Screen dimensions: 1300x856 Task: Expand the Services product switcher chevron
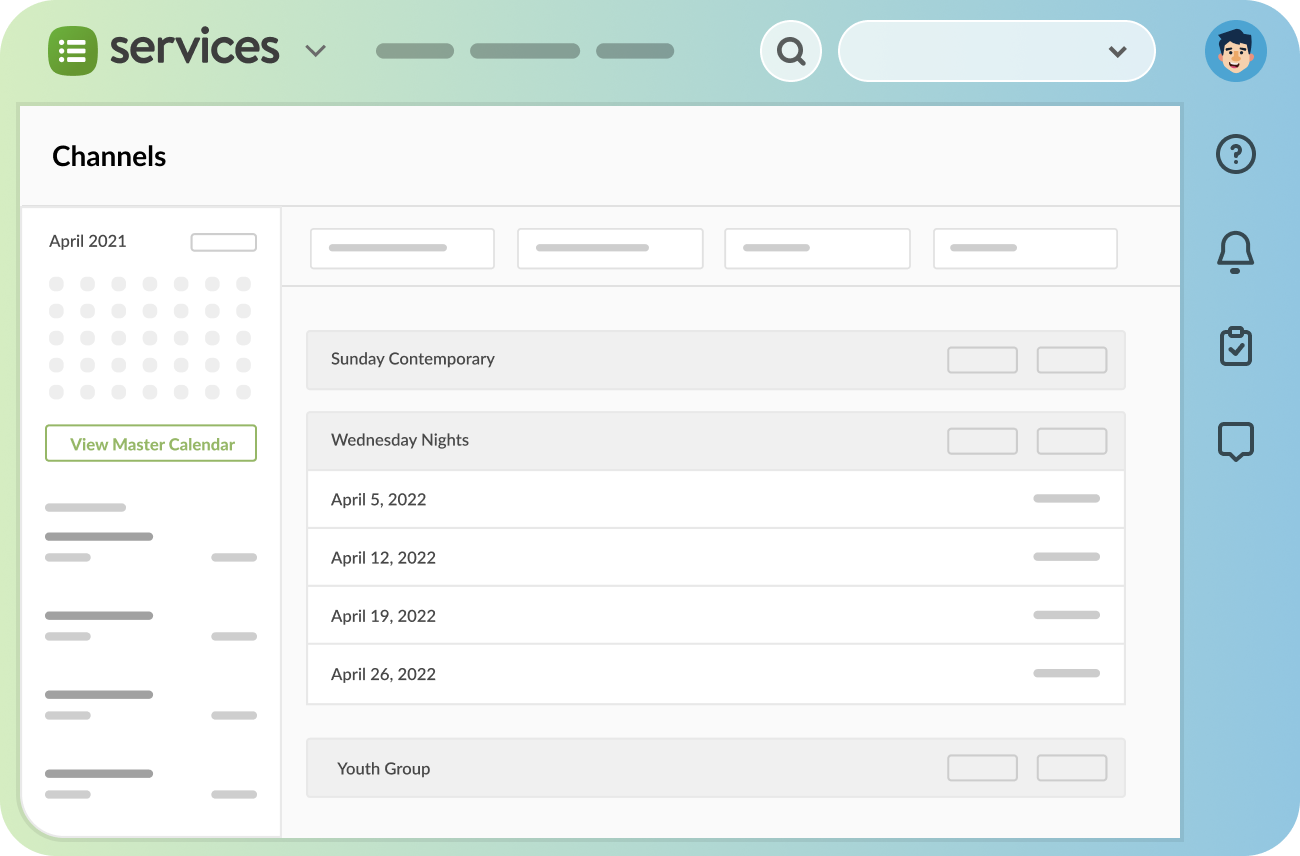pyautogui.click(x=316, y=50)
